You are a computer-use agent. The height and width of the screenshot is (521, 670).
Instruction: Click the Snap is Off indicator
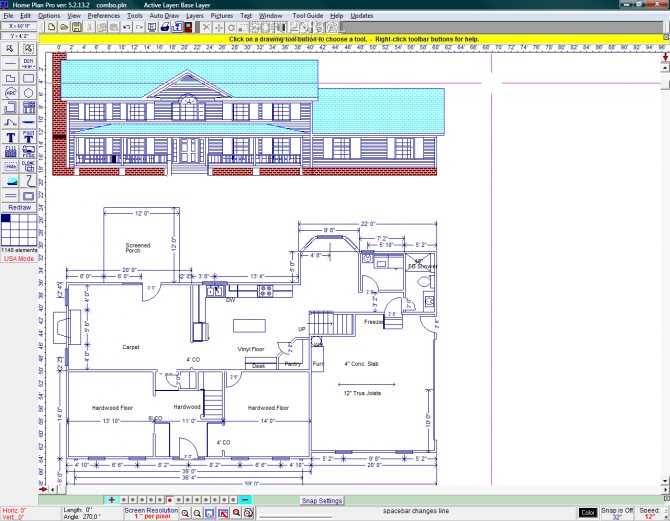[x=617, y=513]
